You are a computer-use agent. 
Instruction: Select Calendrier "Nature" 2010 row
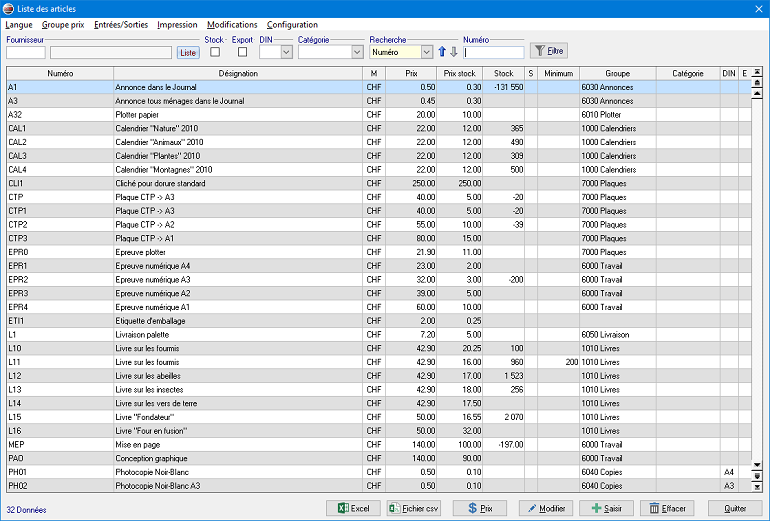(x=379, y=128)
